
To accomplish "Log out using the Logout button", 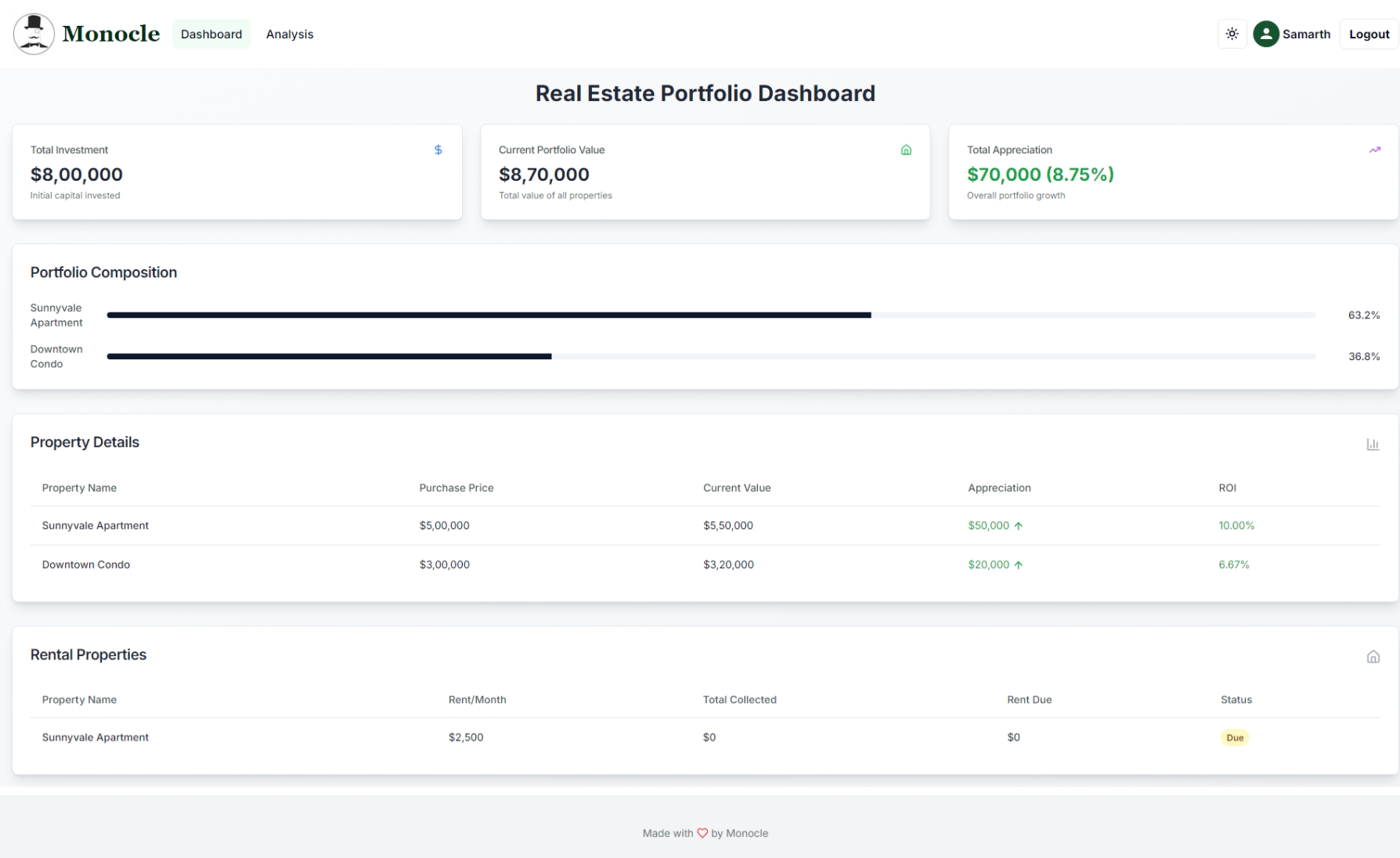I will (x=1369, y=34).
